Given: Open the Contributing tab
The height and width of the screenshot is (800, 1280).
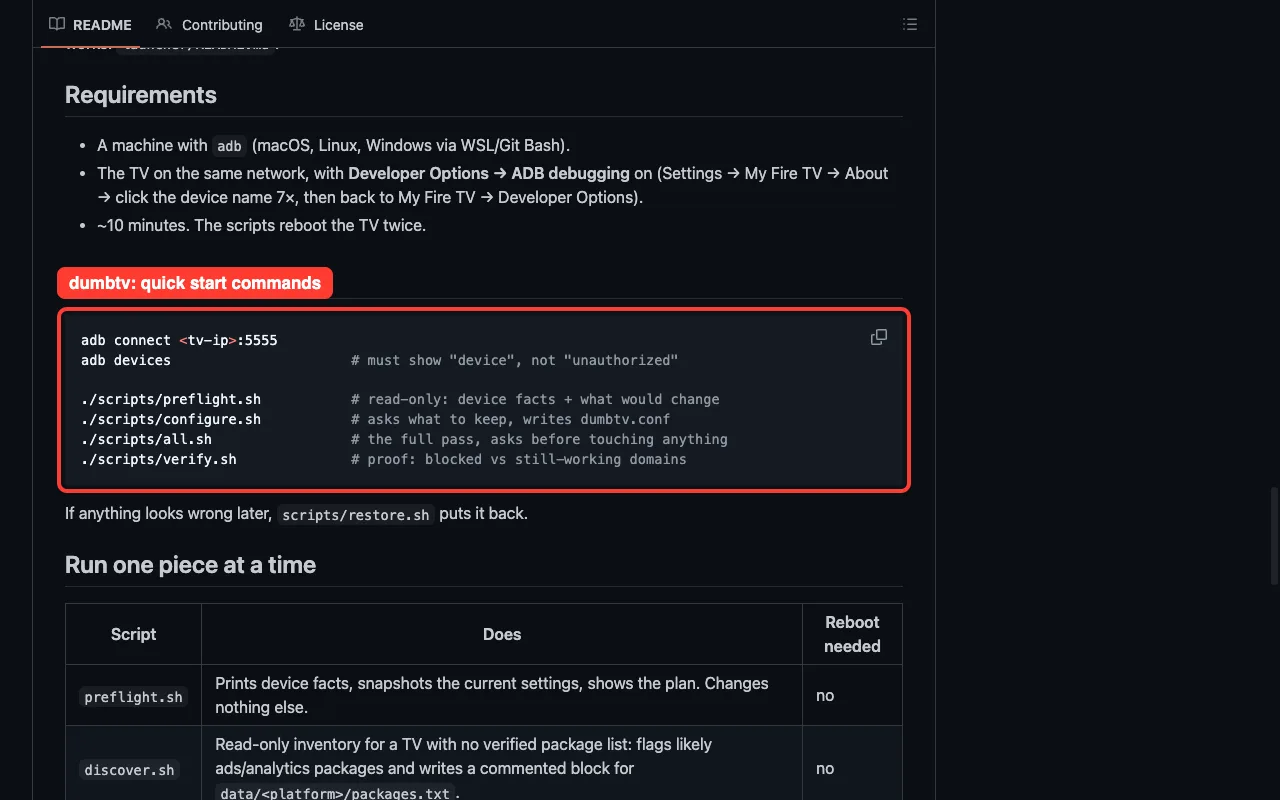Looking at the screenshot, I should point(209,24).
